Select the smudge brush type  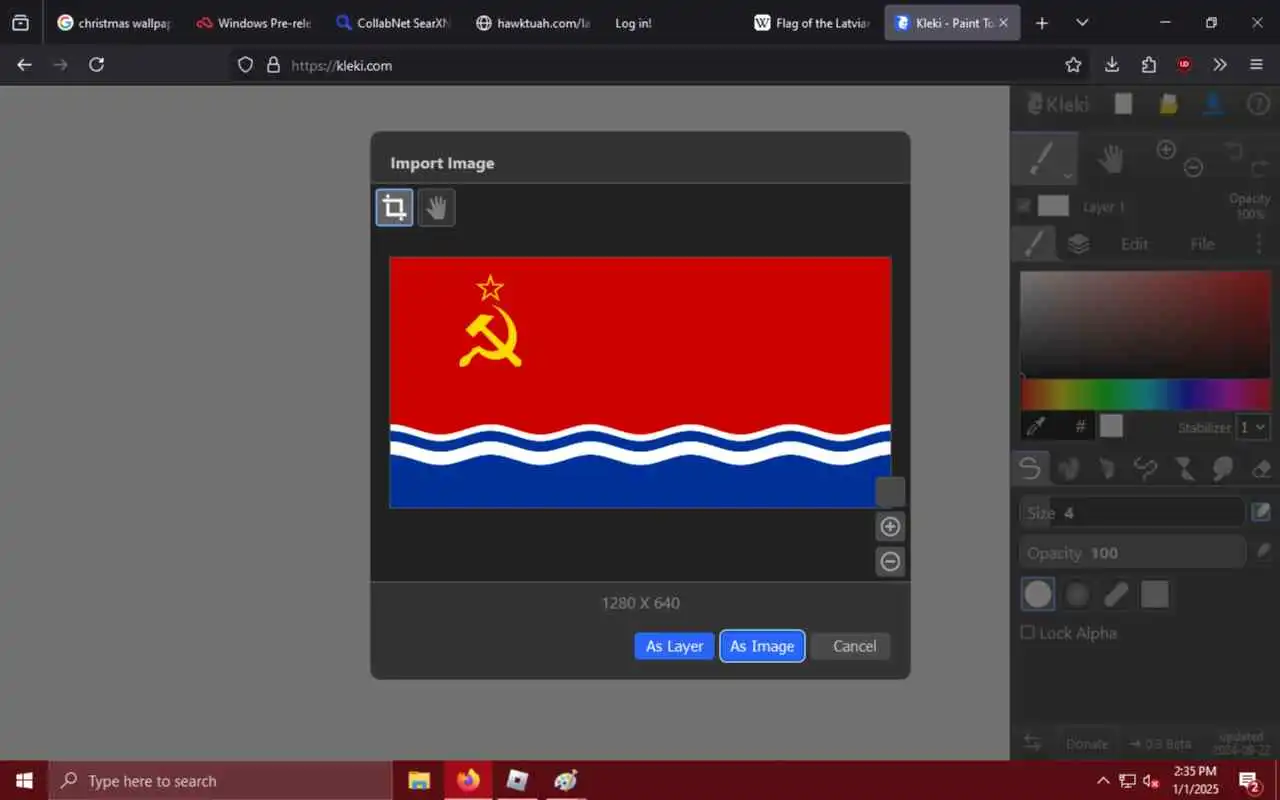point(1222,467)
